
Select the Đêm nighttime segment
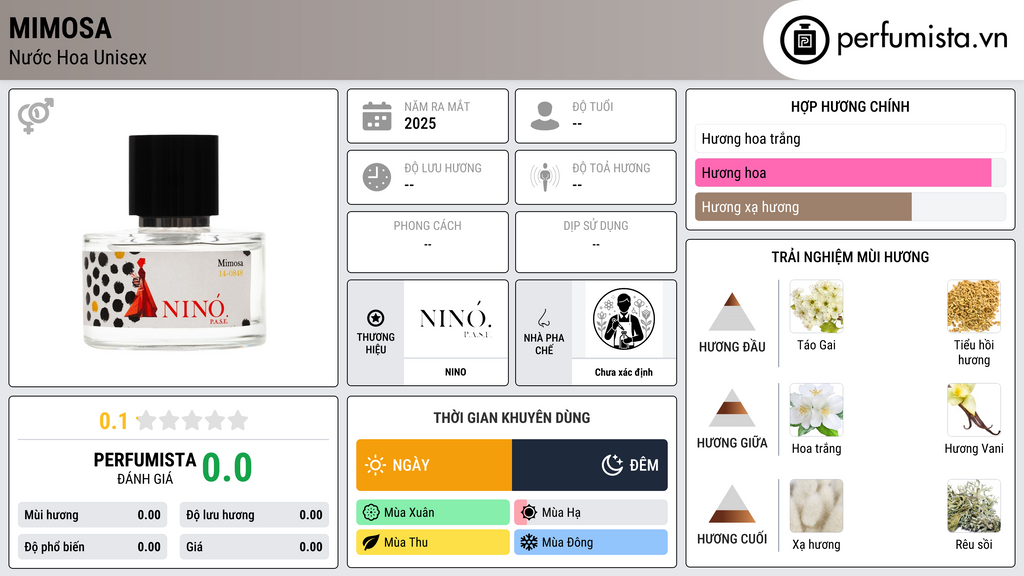point(590,465)
